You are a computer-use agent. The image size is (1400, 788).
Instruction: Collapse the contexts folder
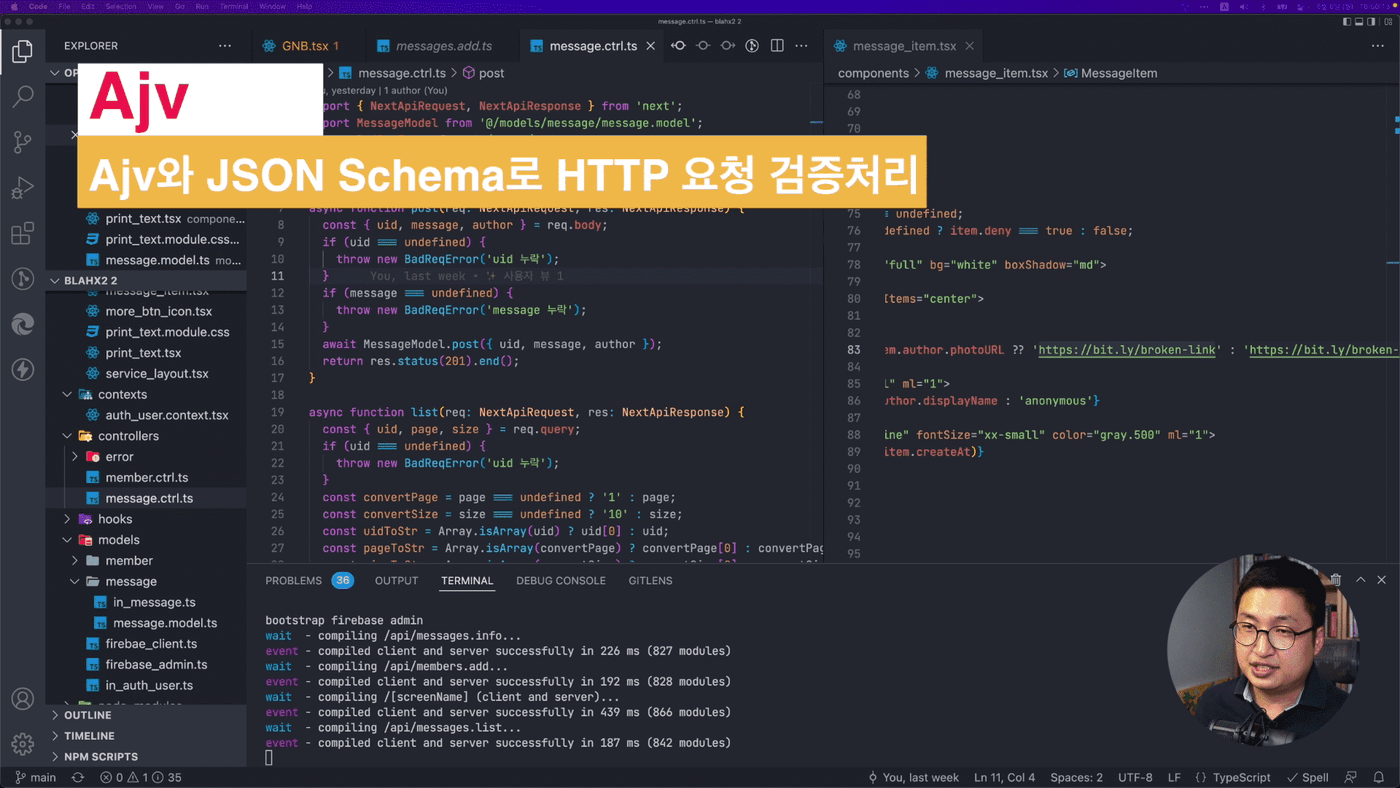[x=146, y=394]
